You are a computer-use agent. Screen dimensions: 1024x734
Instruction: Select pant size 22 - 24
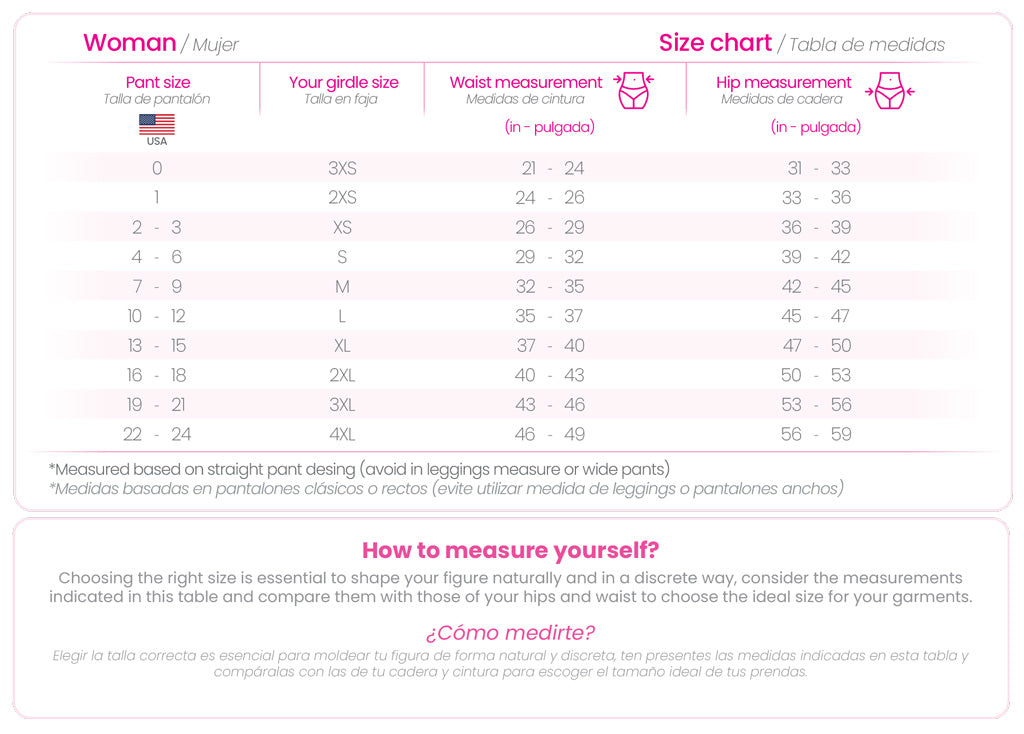tap(157, 434)
